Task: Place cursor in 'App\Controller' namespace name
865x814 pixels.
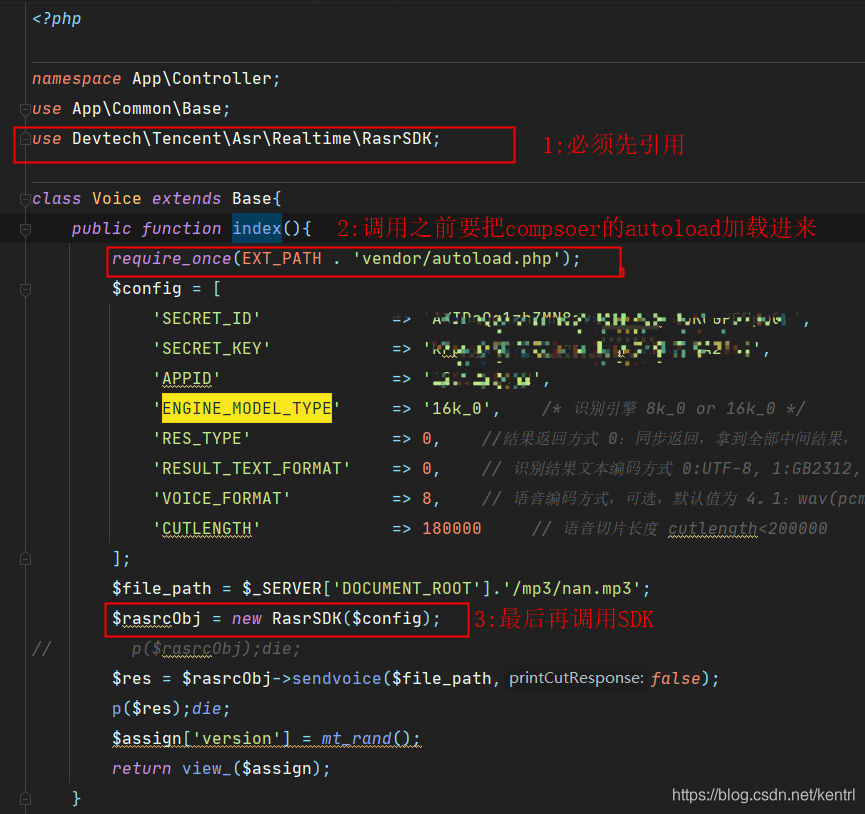Action: click(x=201, y=79)
